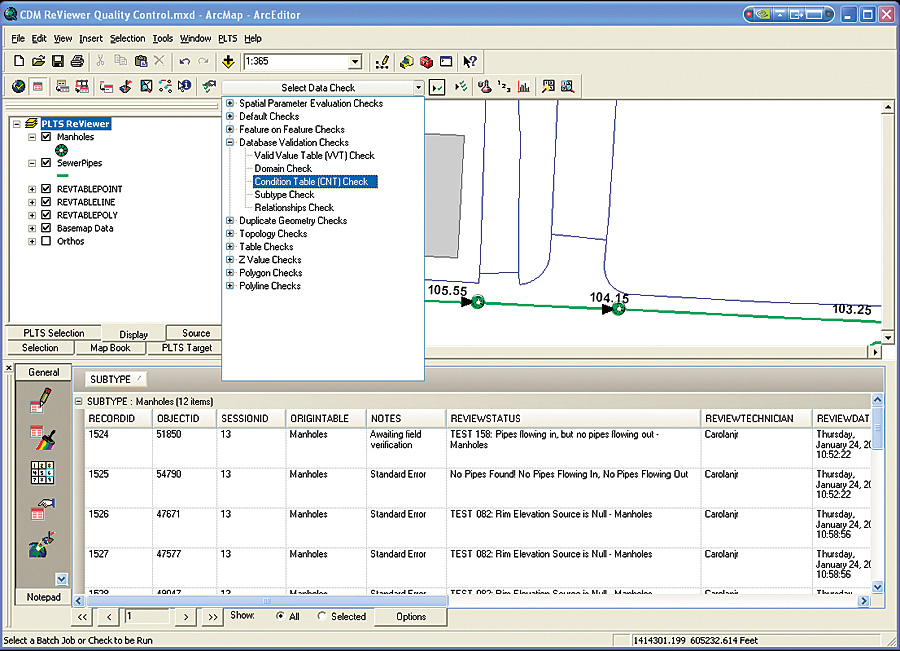Toggle the Basemap Data layer checkbox

pos(46,228)
